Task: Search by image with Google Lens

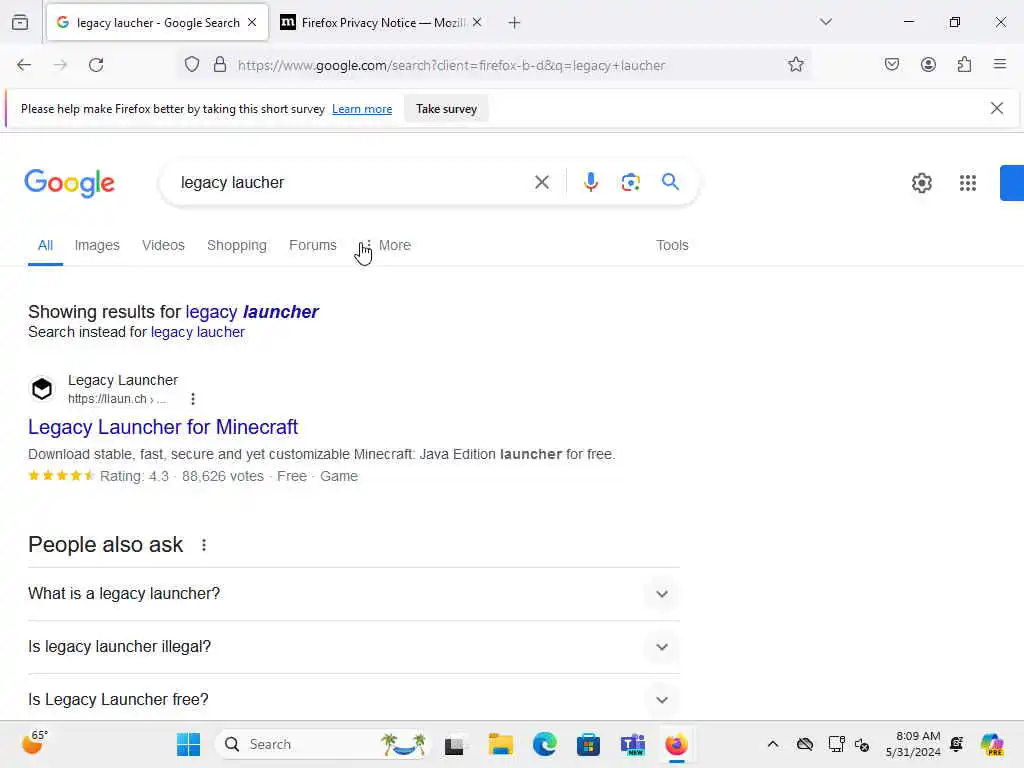Action: 630,182
